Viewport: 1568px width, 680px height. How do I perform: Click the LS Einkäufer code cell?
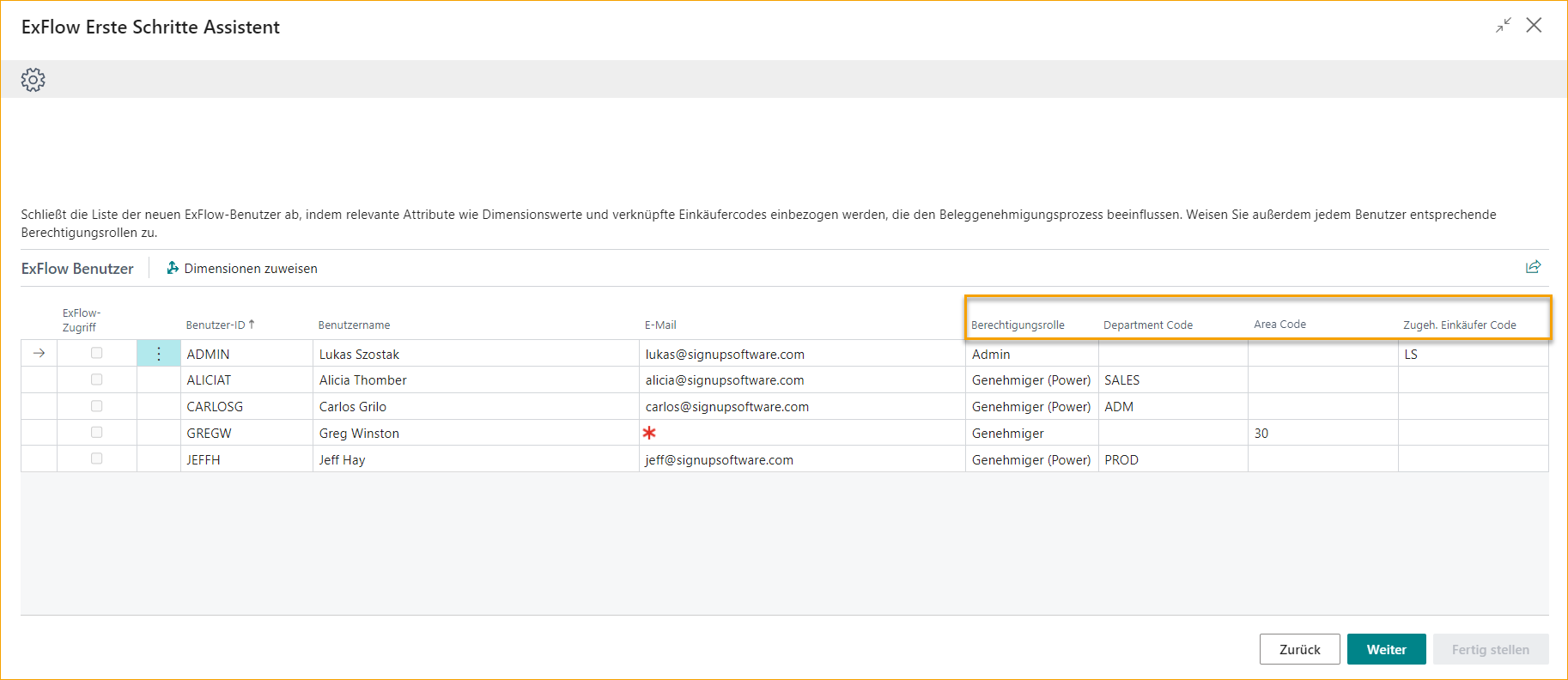1473,354
